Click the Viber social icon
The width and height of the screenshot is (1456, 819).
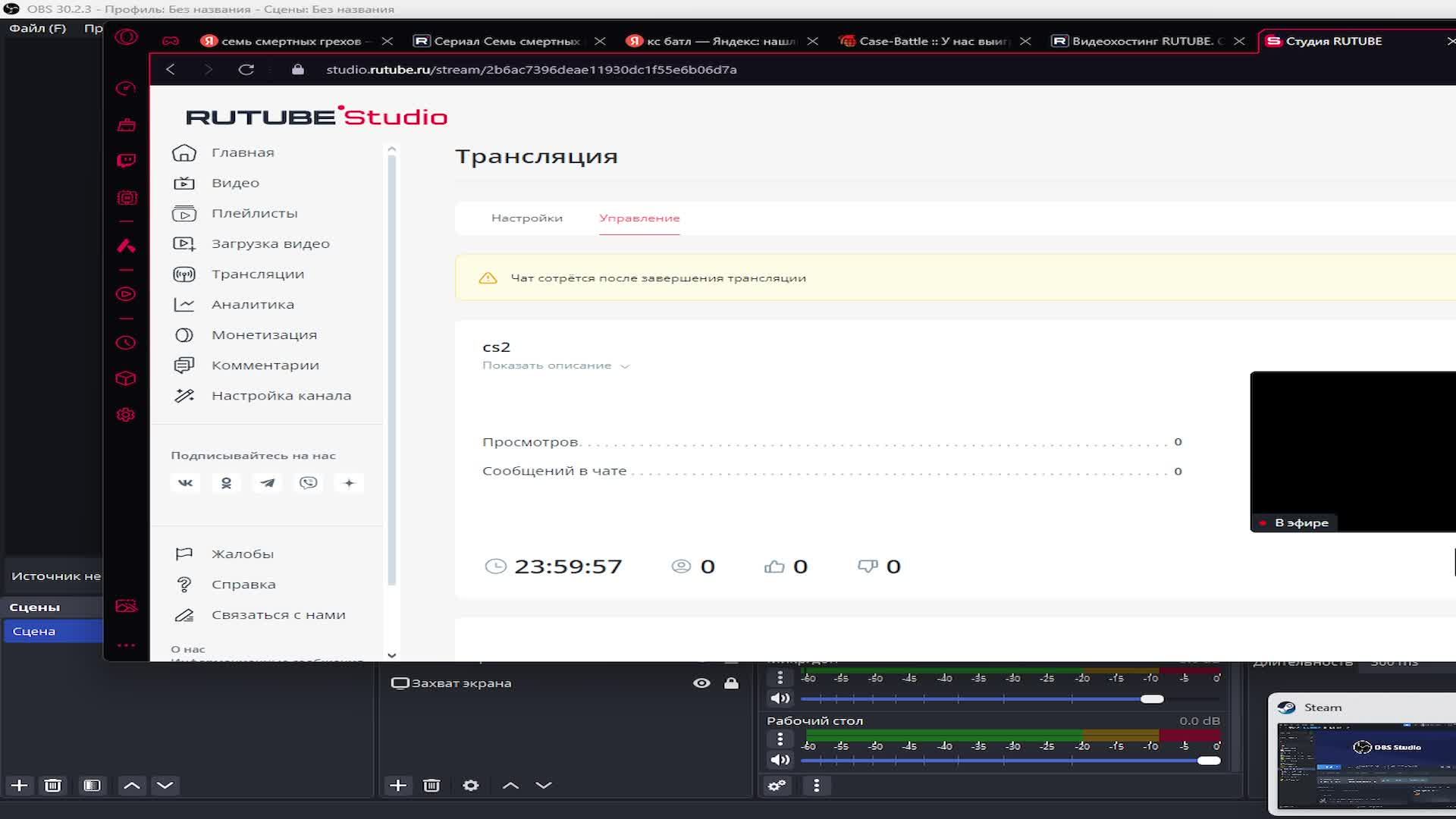(x=308, y=483)
